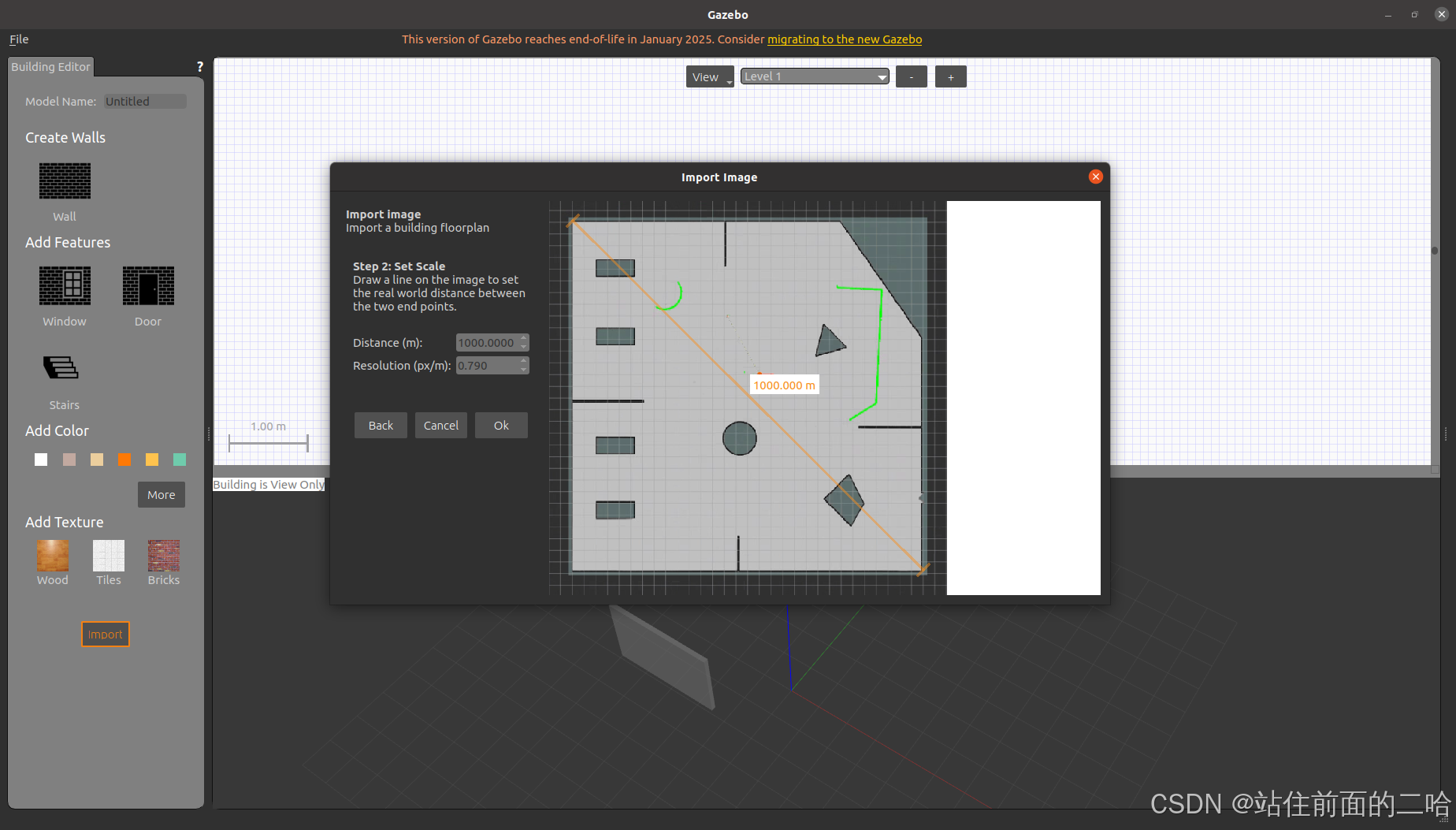The width and height of the screenshot is (1456, 830).
Task: Pick the teal green color swatch
Action: [180, 460]
